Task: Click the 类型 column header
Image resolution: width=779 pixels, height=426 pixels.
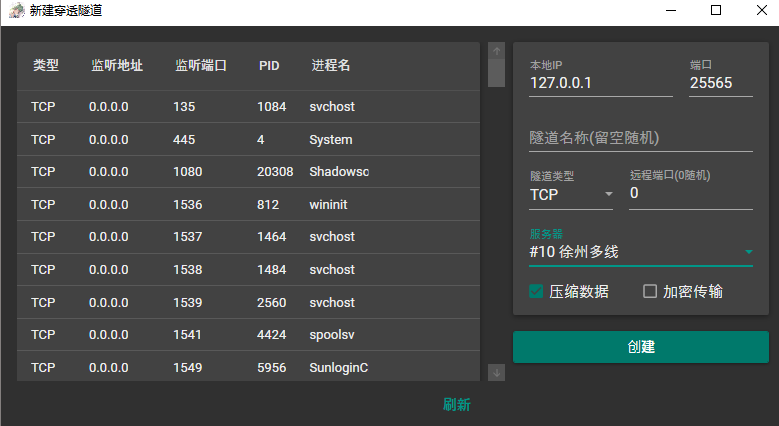Action: tap(46, 65)
